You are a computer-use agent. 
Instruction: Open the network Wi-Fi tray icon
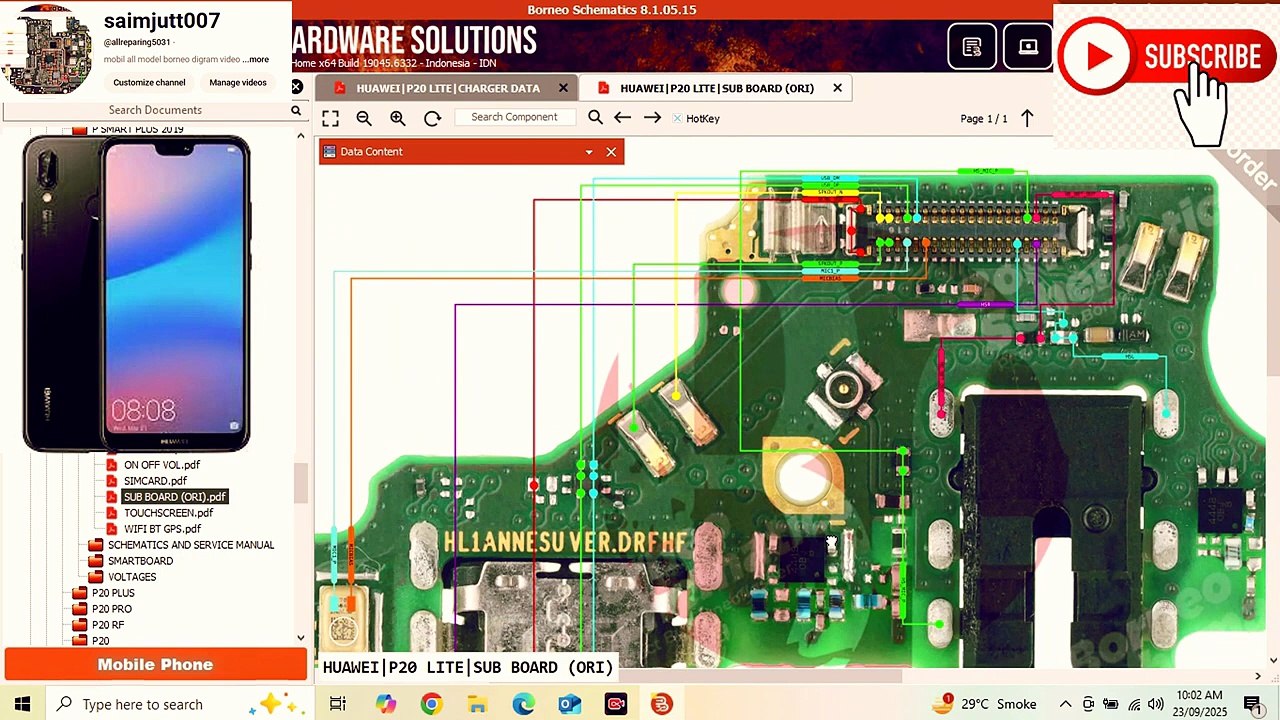coord(1134,704)
